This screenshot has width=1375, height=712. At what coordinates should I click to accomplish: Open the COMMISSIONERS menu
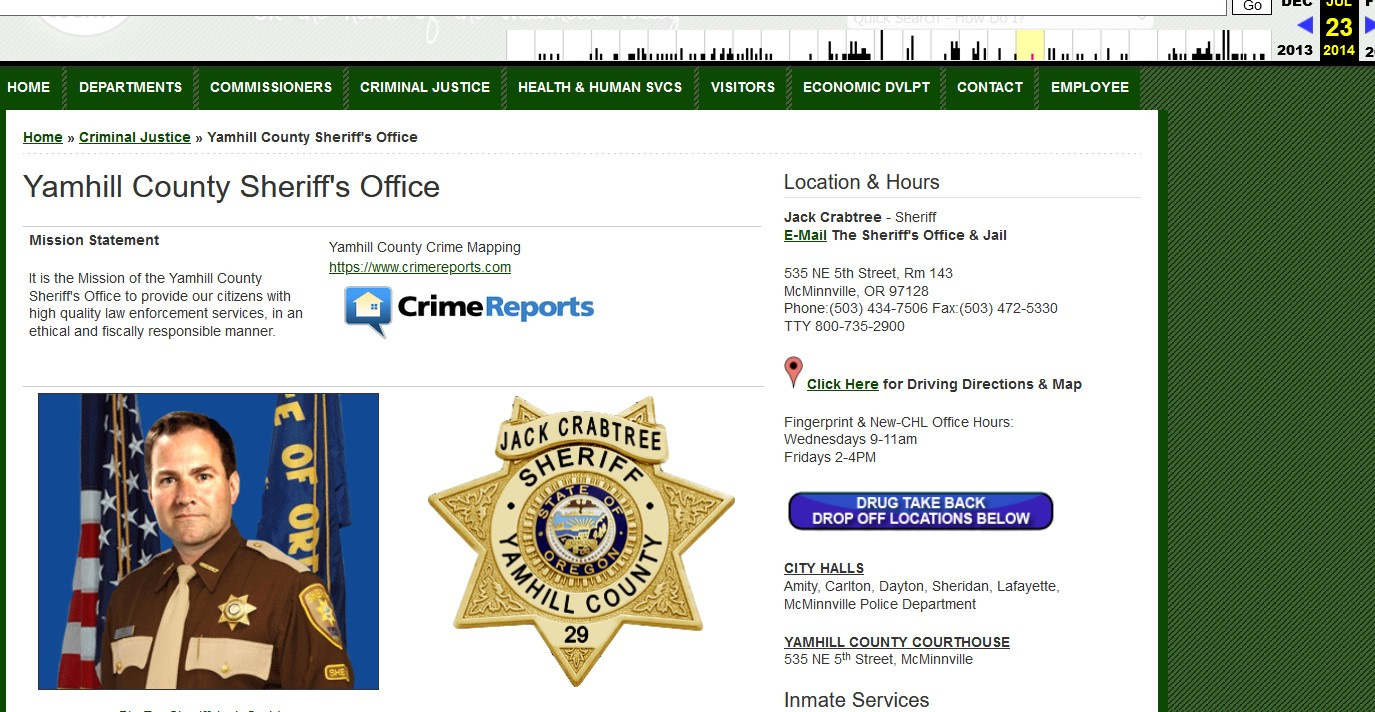tap(271, 88)
